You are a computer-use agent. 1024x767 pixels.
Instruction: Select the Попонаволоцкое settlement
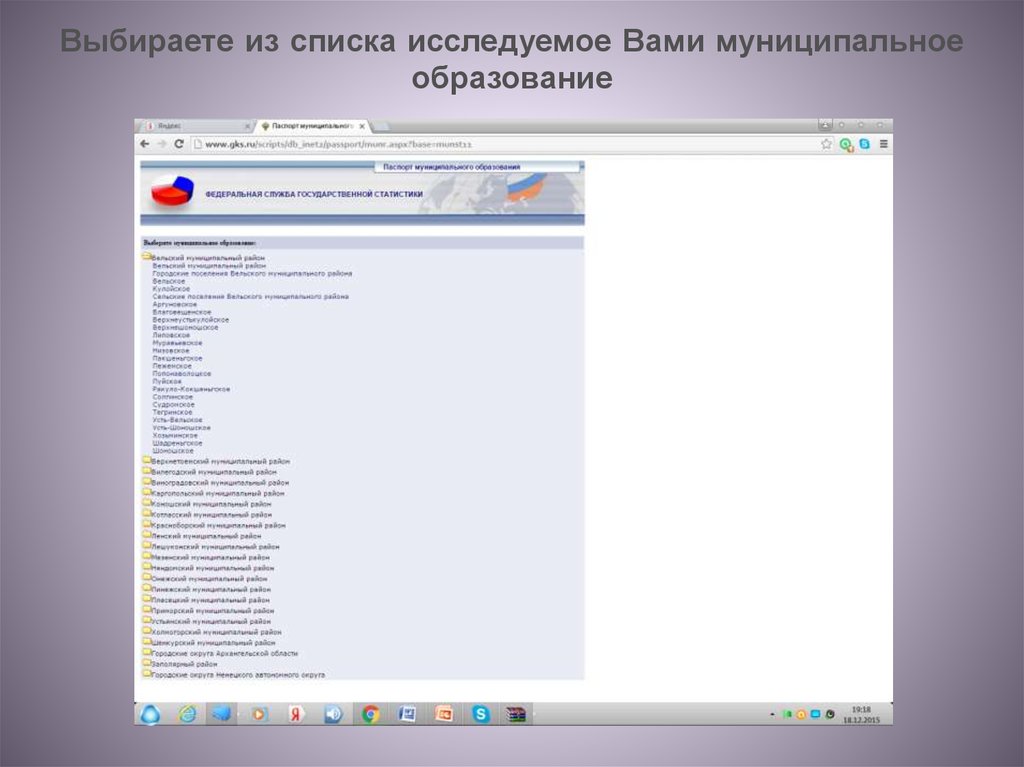(x=182, y=374)
